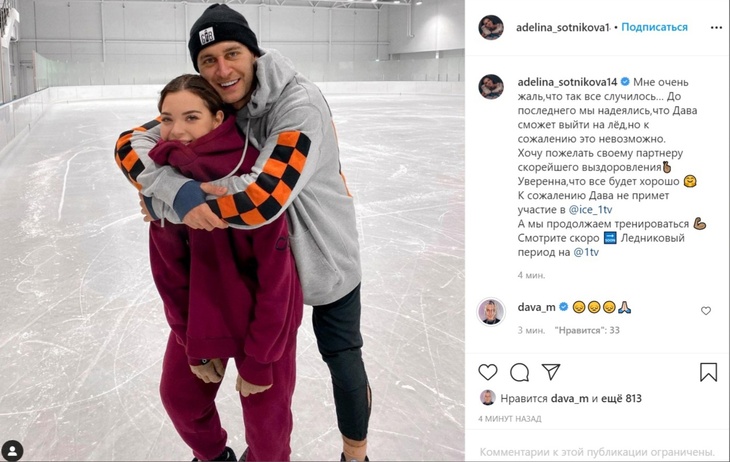Open the comment bubble icon

[x=519, y=372]
